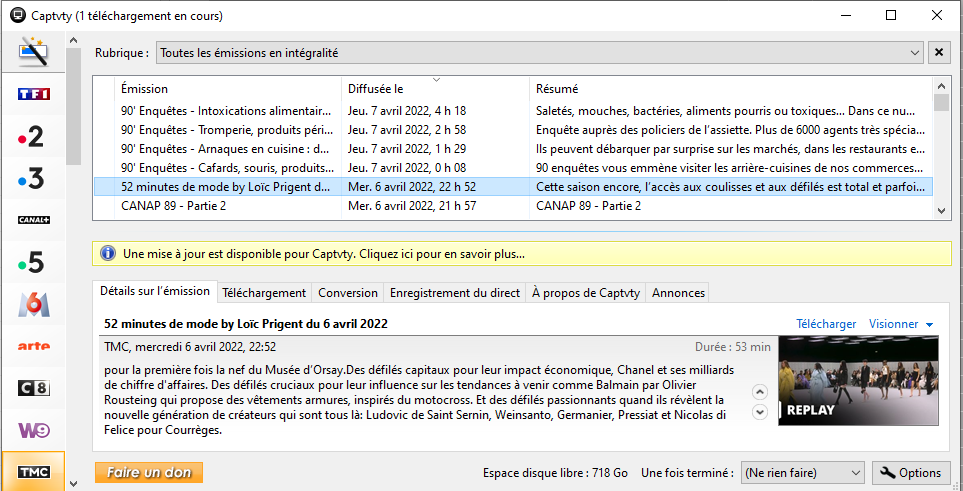This screenshot has width=963, height=491.
Task: Click program list scroll-up arrow
Action: (x=941, y=85)
